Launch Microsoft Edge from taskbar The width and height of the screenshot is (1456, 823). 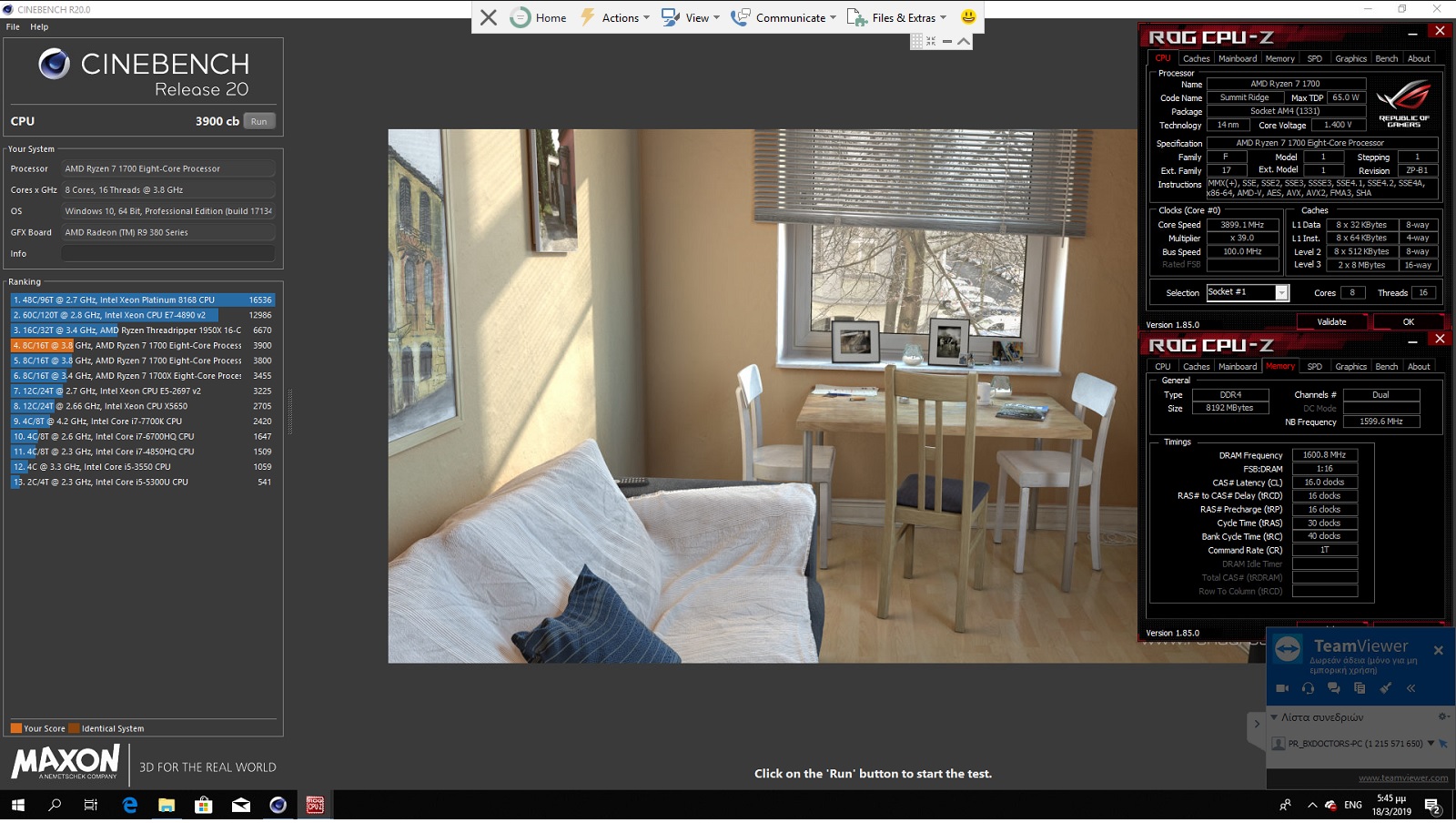click(x=129, y=805)
